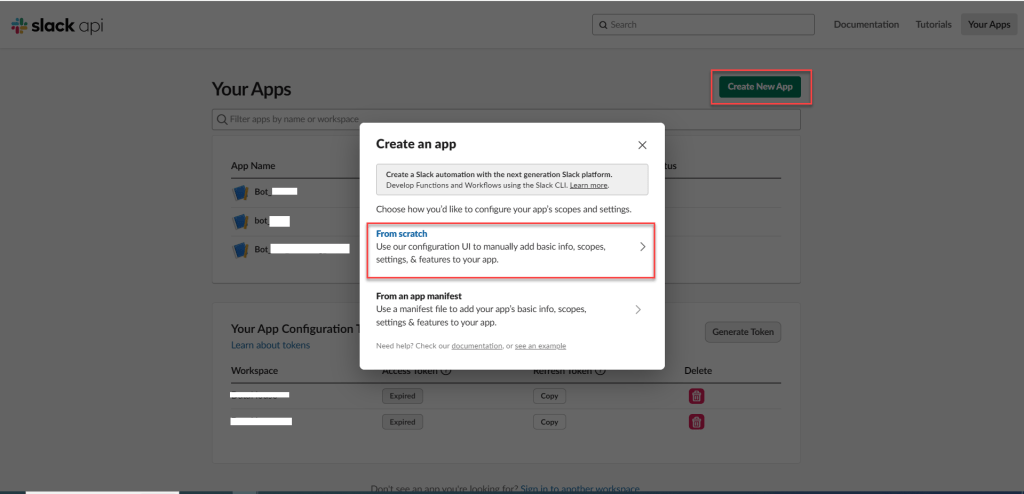Delete the upper workspace token via its trash icon

(697, 396)
